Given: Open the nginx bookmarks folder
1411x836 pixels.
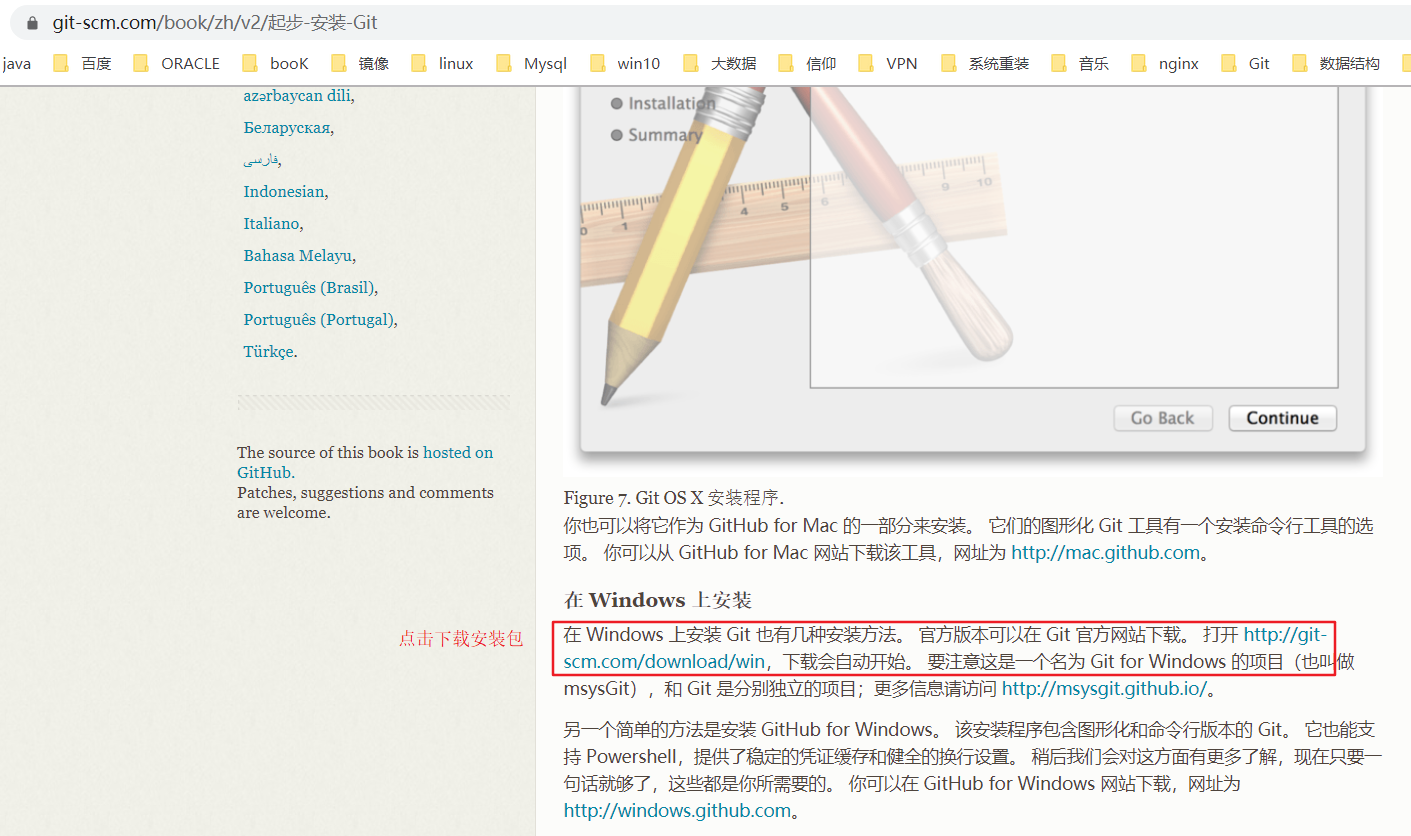Looking at the screenshot, I should 1180,62.
